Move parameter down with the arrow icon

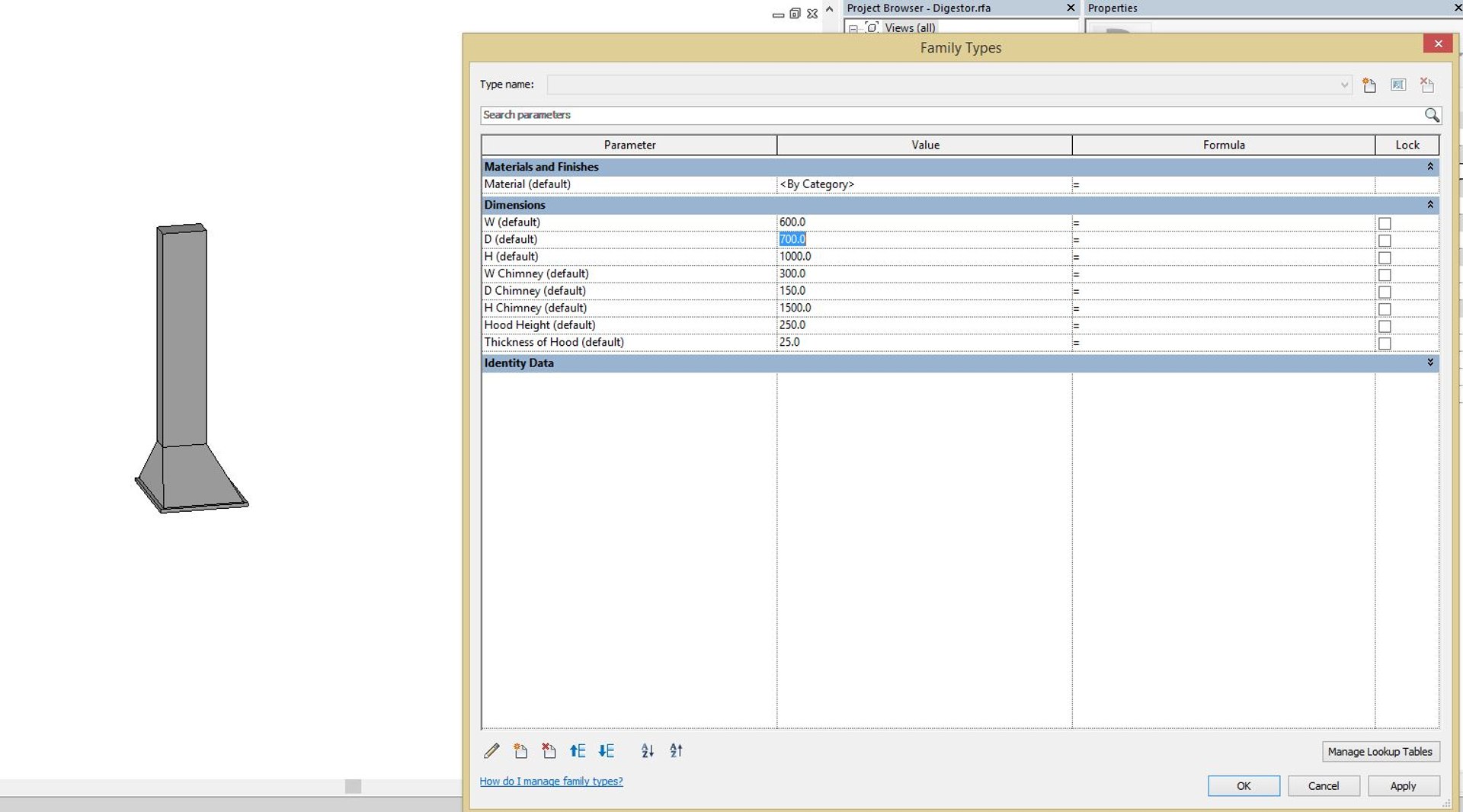pyautogui.click(x=607, y=751)
